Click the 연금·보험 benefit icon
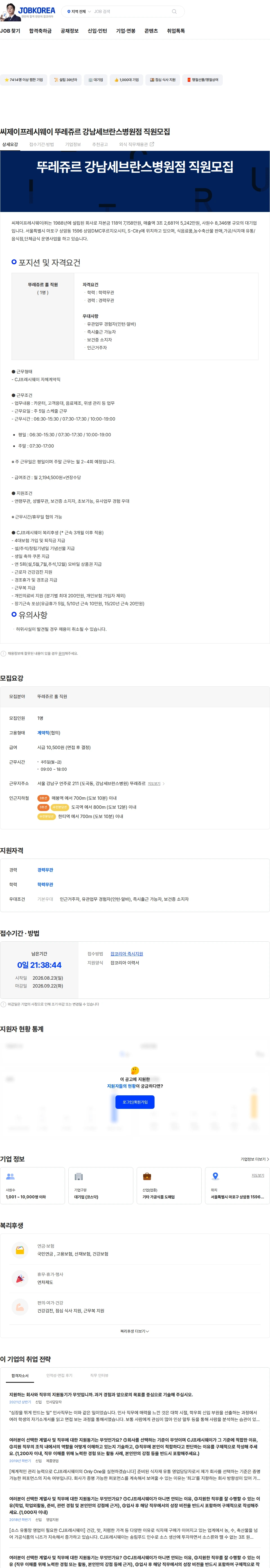 19,1250
